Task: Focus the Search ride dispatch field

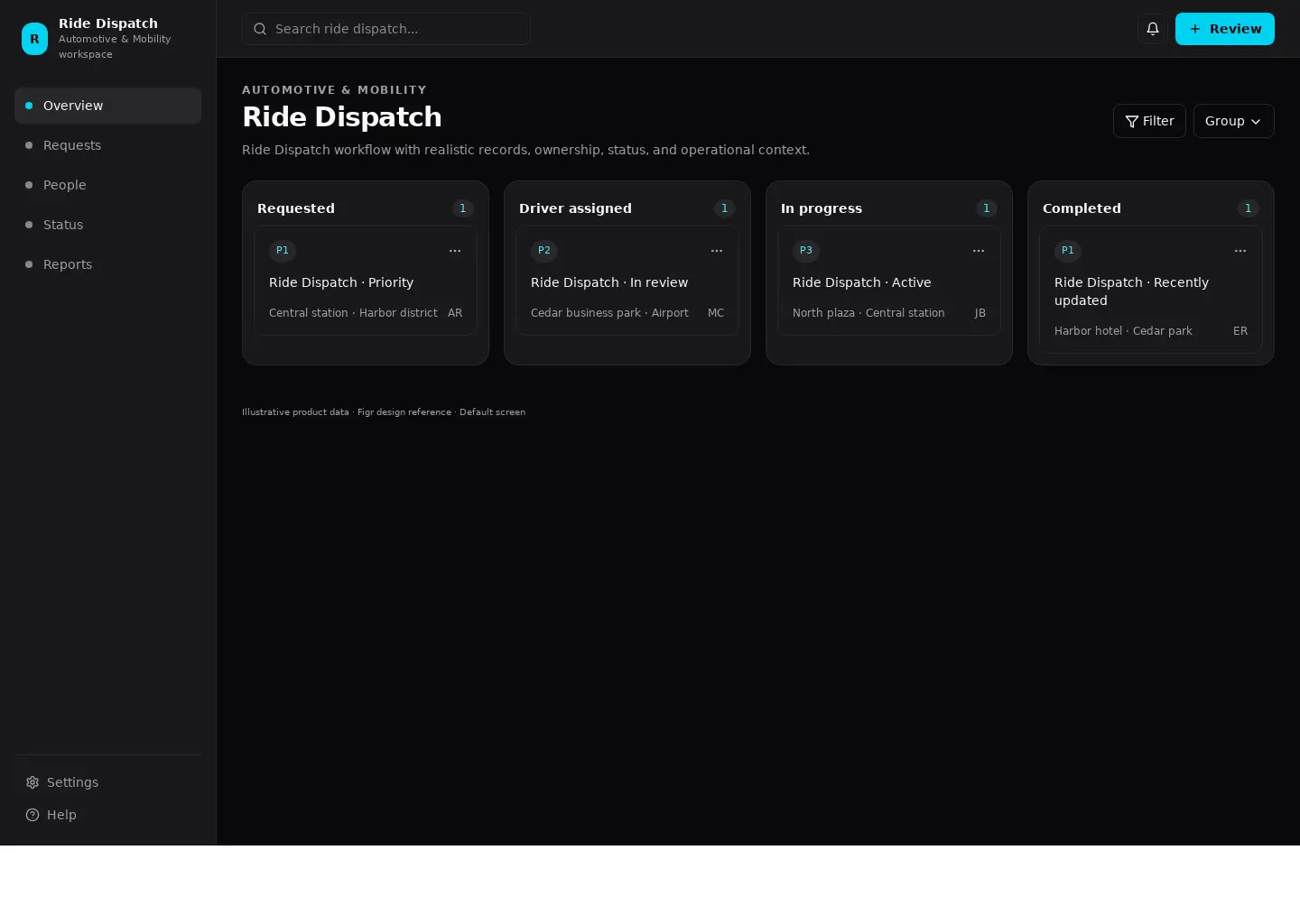Action: pyautogui.click(x=386, y=29)
